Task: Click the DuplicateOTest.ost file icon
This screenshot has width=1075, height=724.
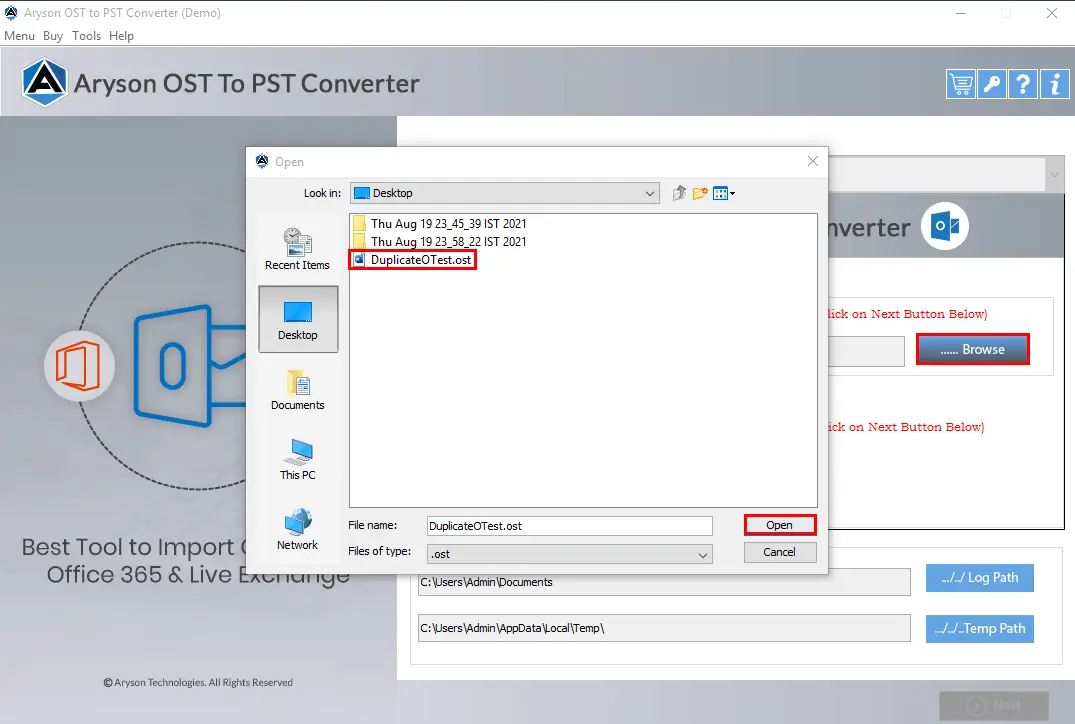Action: pos(359,260)
